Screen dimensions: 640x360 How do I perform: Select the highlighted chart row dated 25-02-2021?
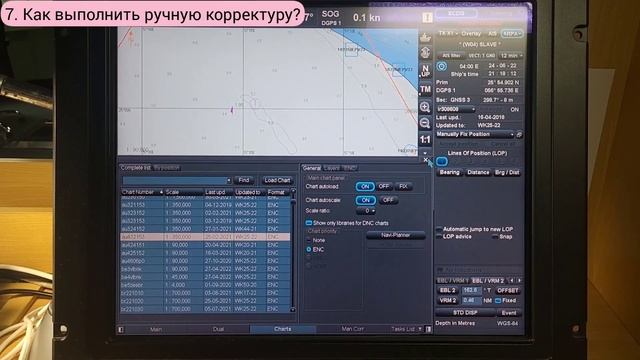[205, 237]
